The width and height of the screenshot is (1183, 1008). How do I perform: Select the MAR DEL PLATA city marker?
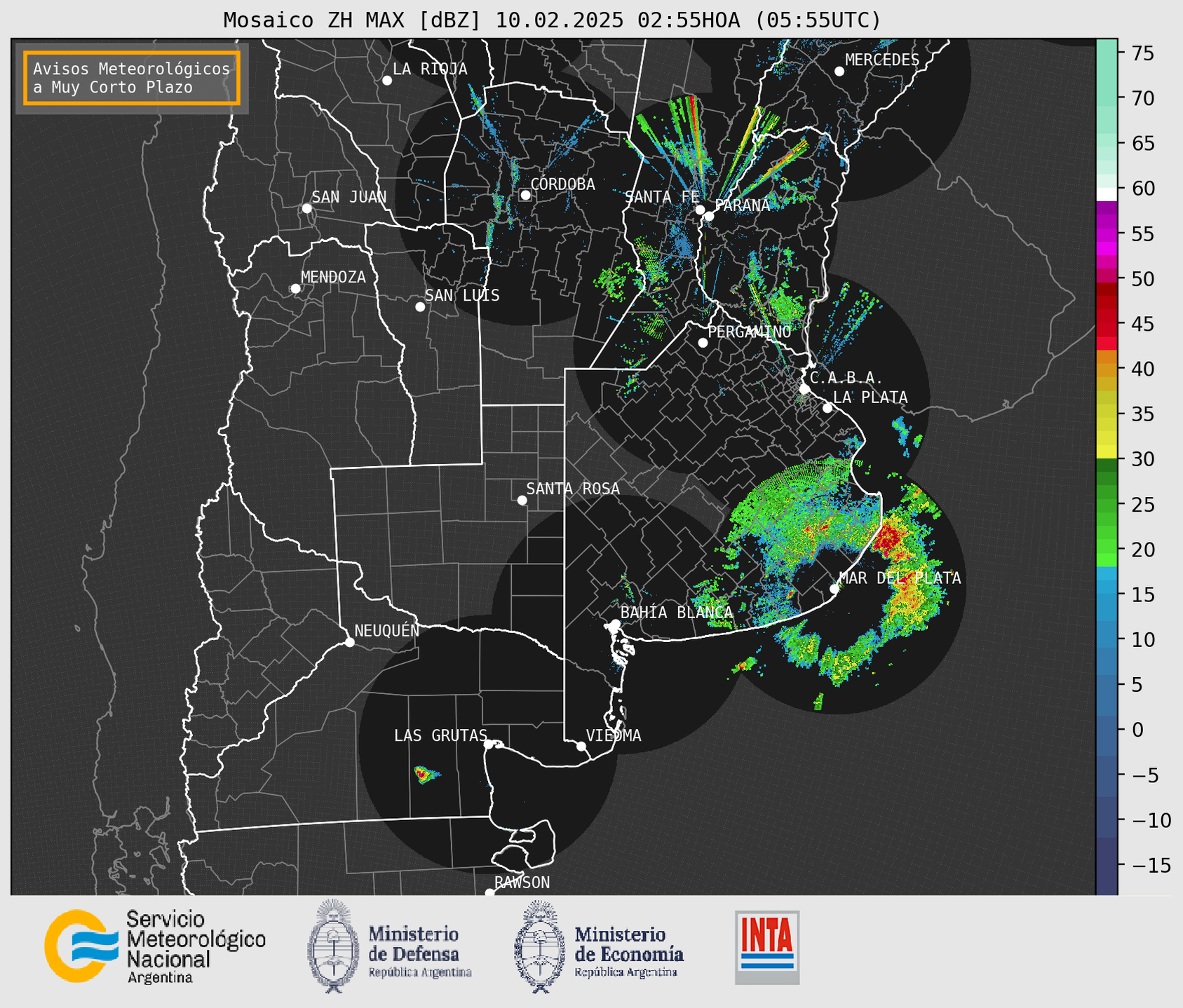834,589
